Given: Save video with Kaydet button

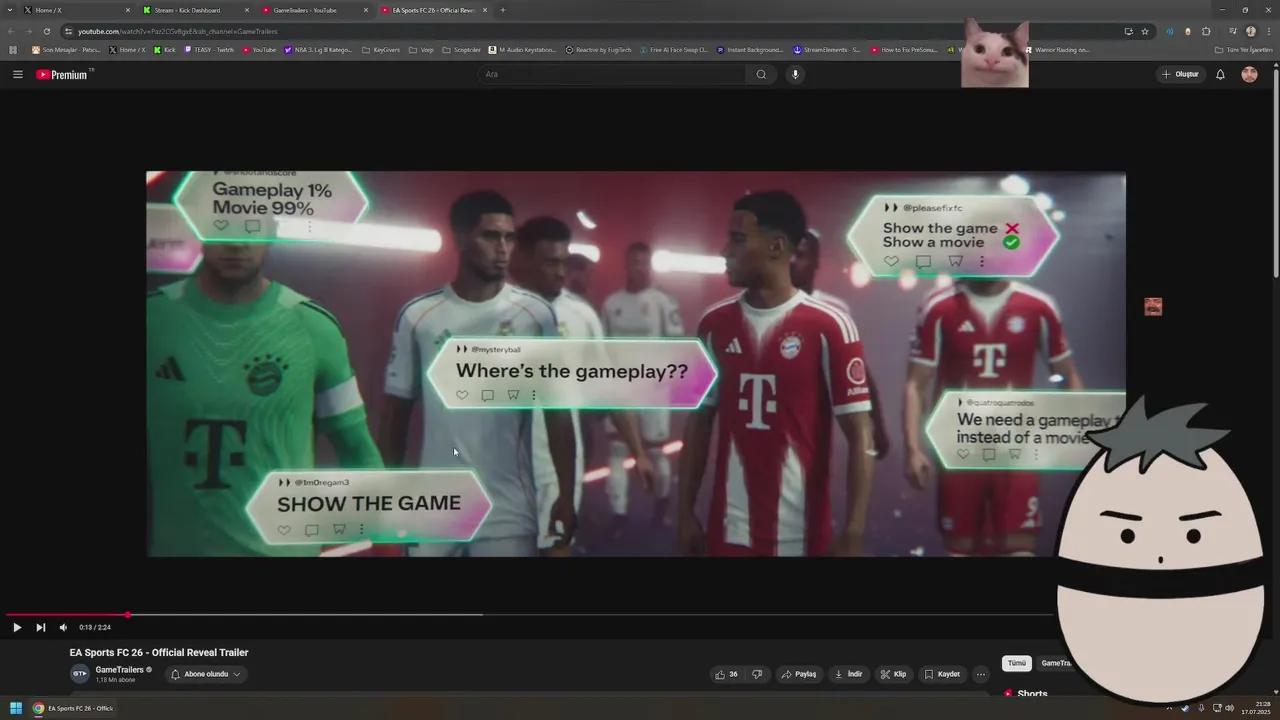Looking at the screenshot, I should pos(942,674).
